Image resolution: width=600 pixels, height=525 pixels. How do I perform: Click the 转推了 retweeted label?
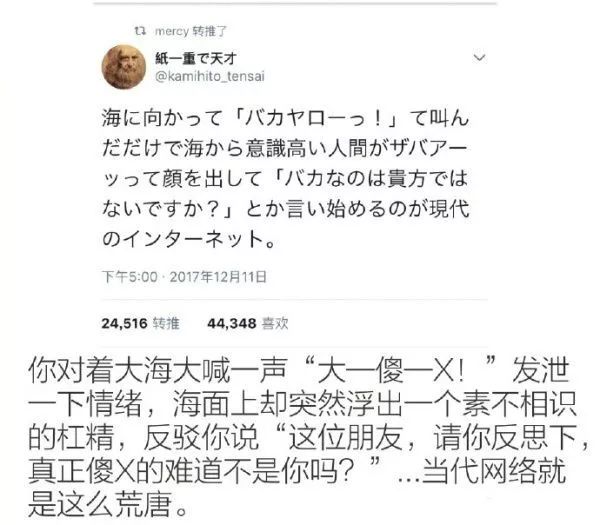pos(209,31)
